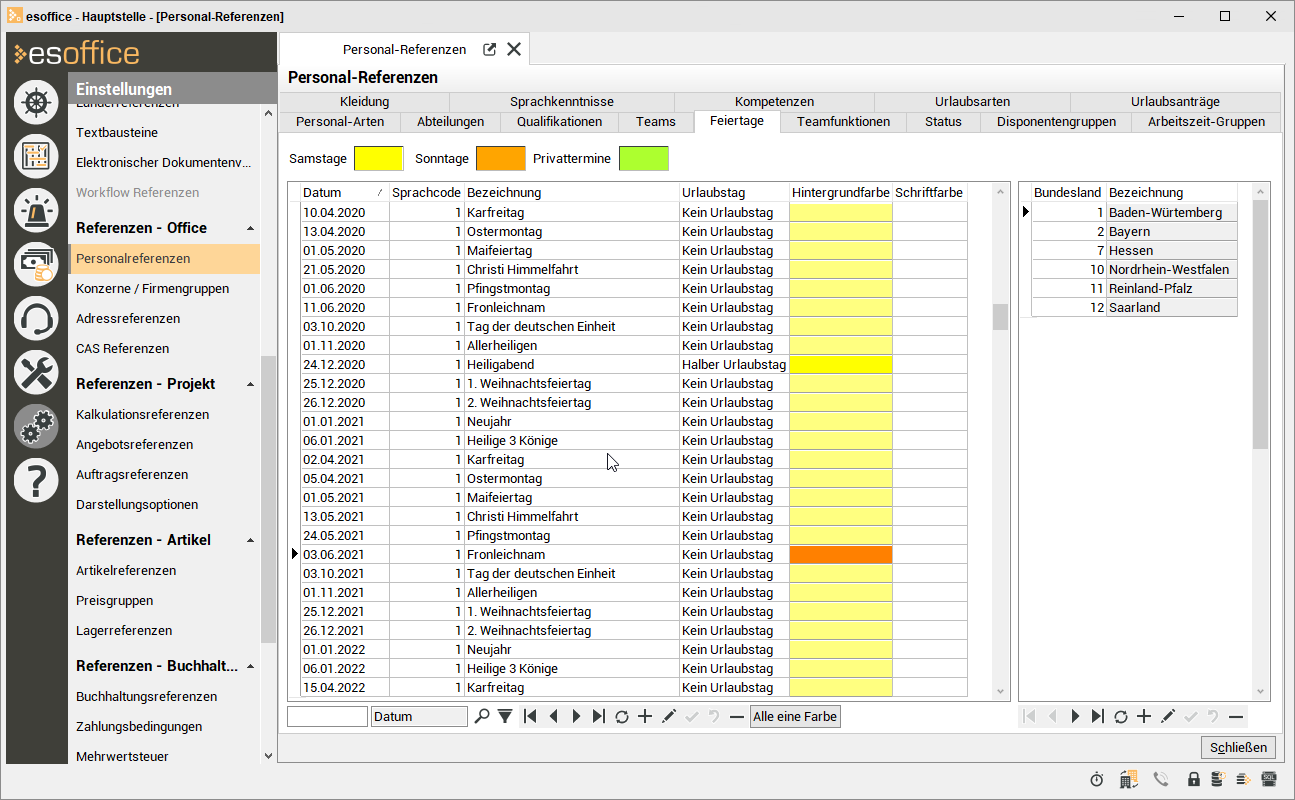This screenshot has height=800, width=1295.
Task: Pick the yellow Samstage color swatch
Action: [379, 158]
